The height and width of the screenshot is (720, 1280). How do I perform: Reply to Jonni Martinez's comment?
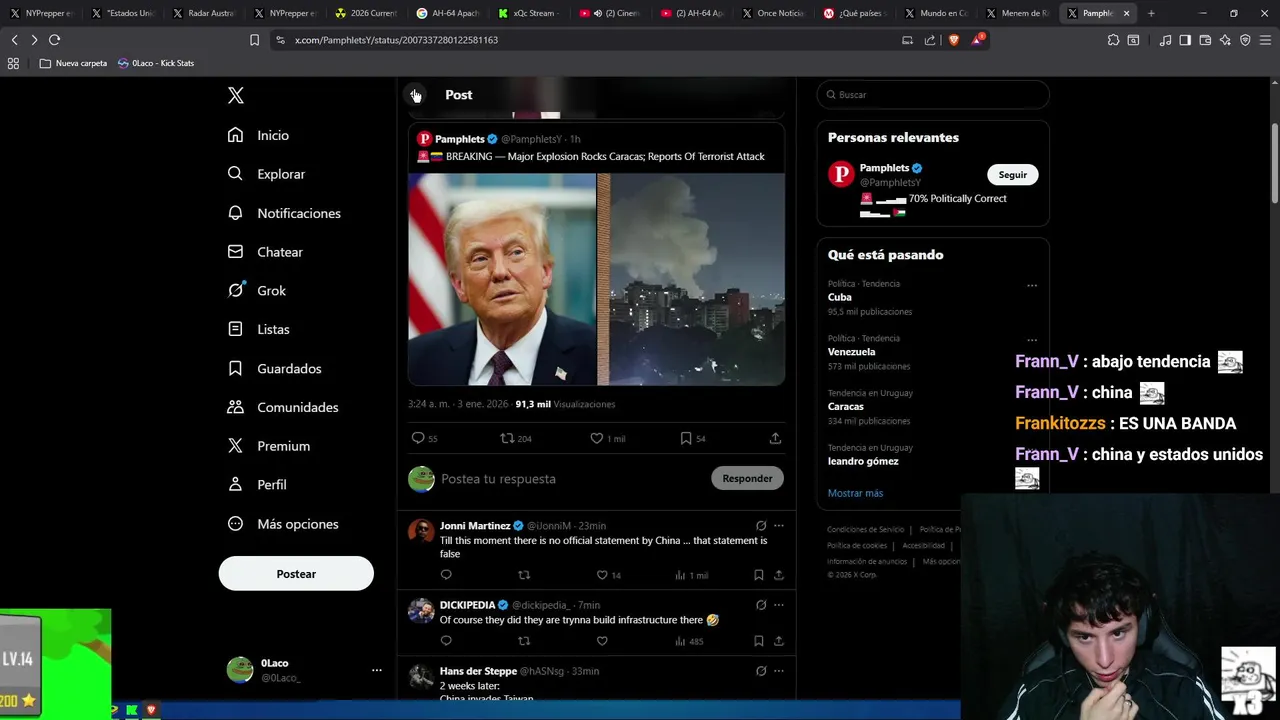[446, 575]
